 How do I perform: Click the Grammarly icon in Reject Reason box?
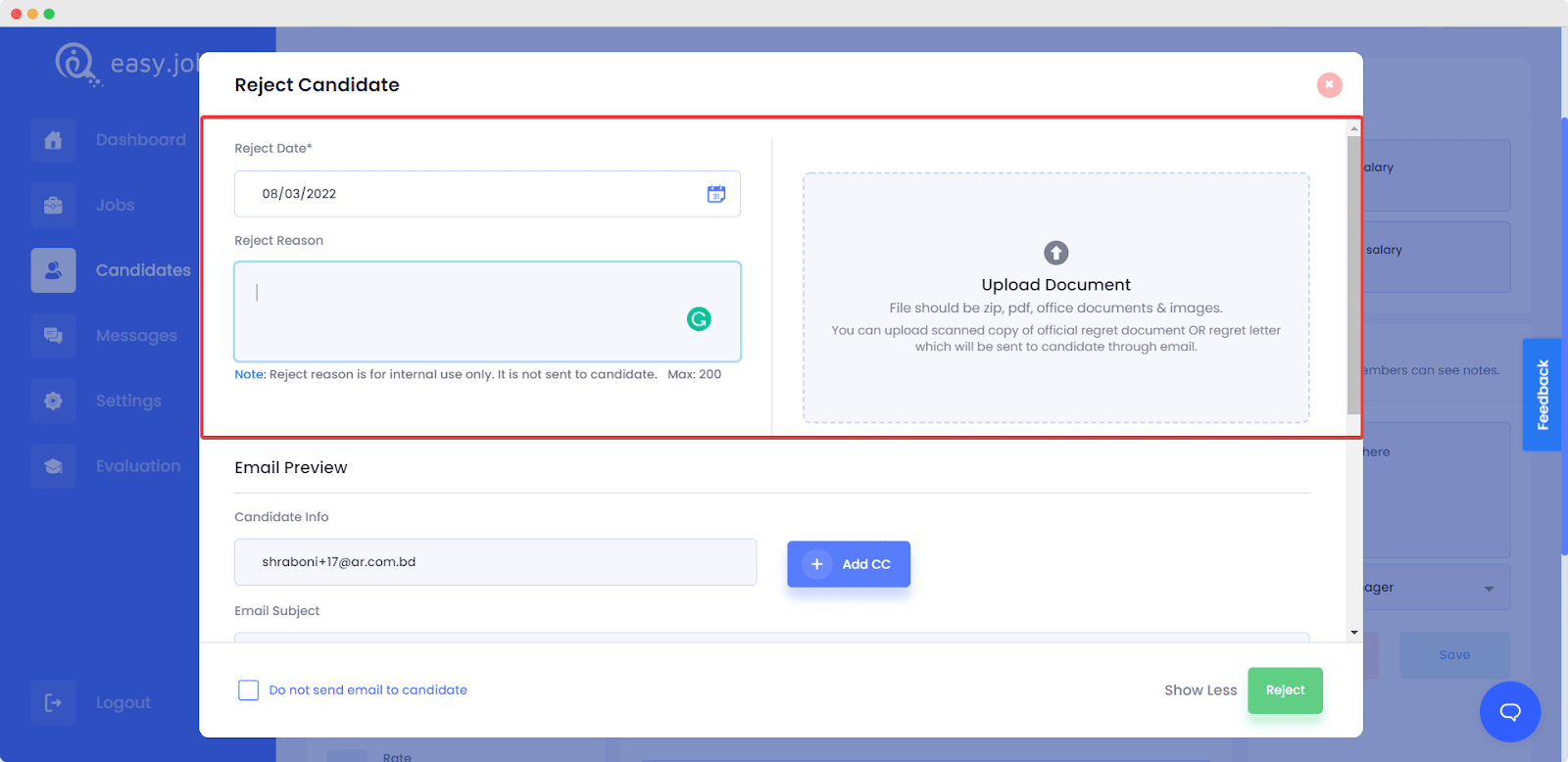pyautogui.click(x=699, y=319)
